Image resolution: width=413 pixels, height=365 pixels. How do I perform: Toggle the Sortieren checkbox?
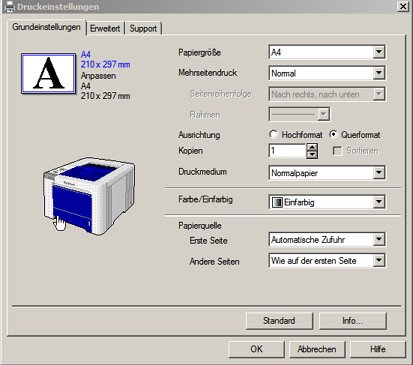coord(337,151)
